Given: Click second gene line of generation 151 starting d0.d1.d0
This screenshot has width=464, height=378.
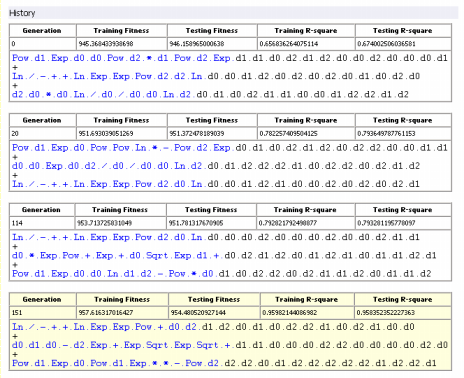Looking at the screenshot, I should pyautogui.click(x=230, y=345).
